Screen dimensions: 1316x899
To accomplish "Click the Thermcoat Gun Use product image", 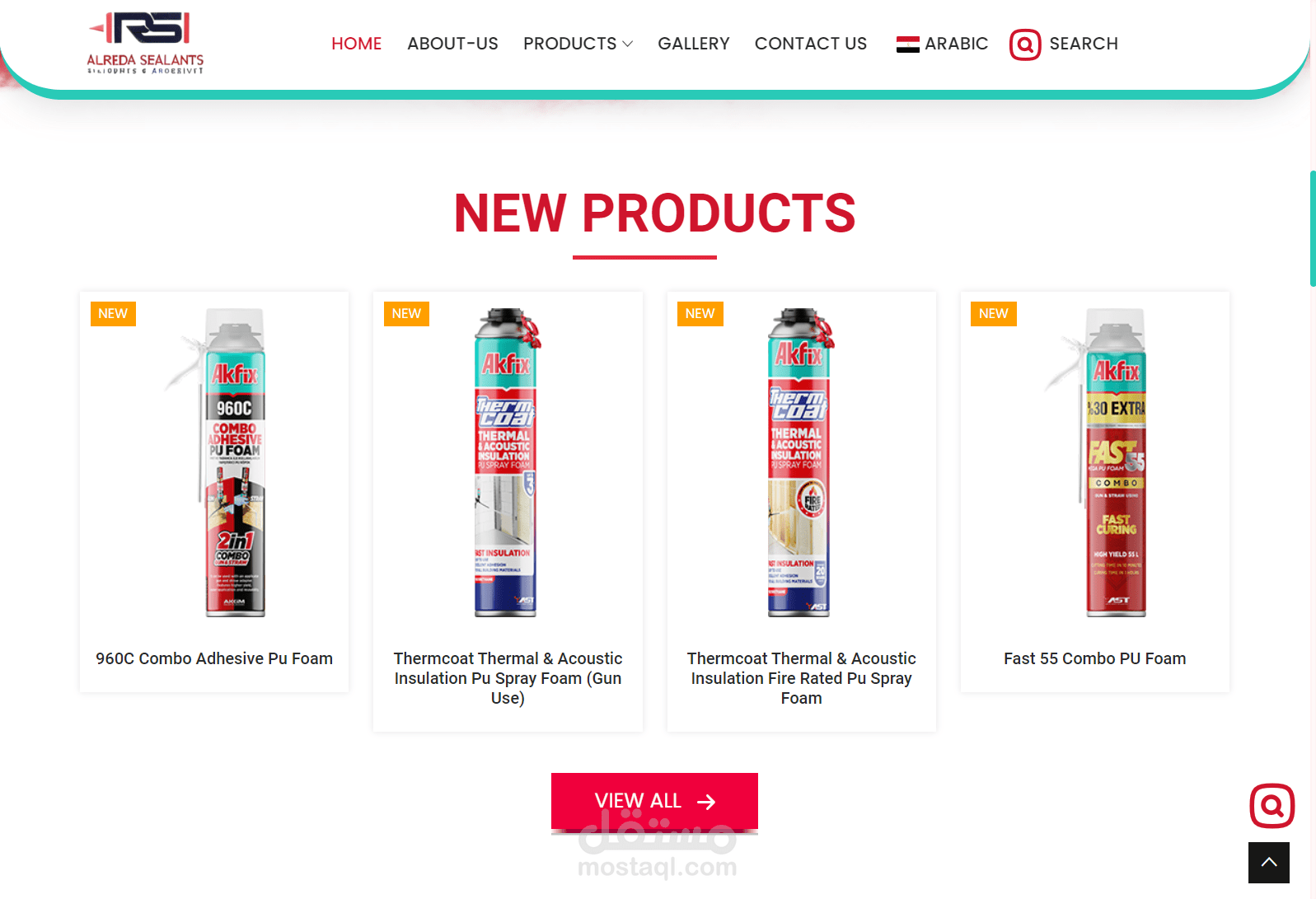I will (x=506, y=462).
